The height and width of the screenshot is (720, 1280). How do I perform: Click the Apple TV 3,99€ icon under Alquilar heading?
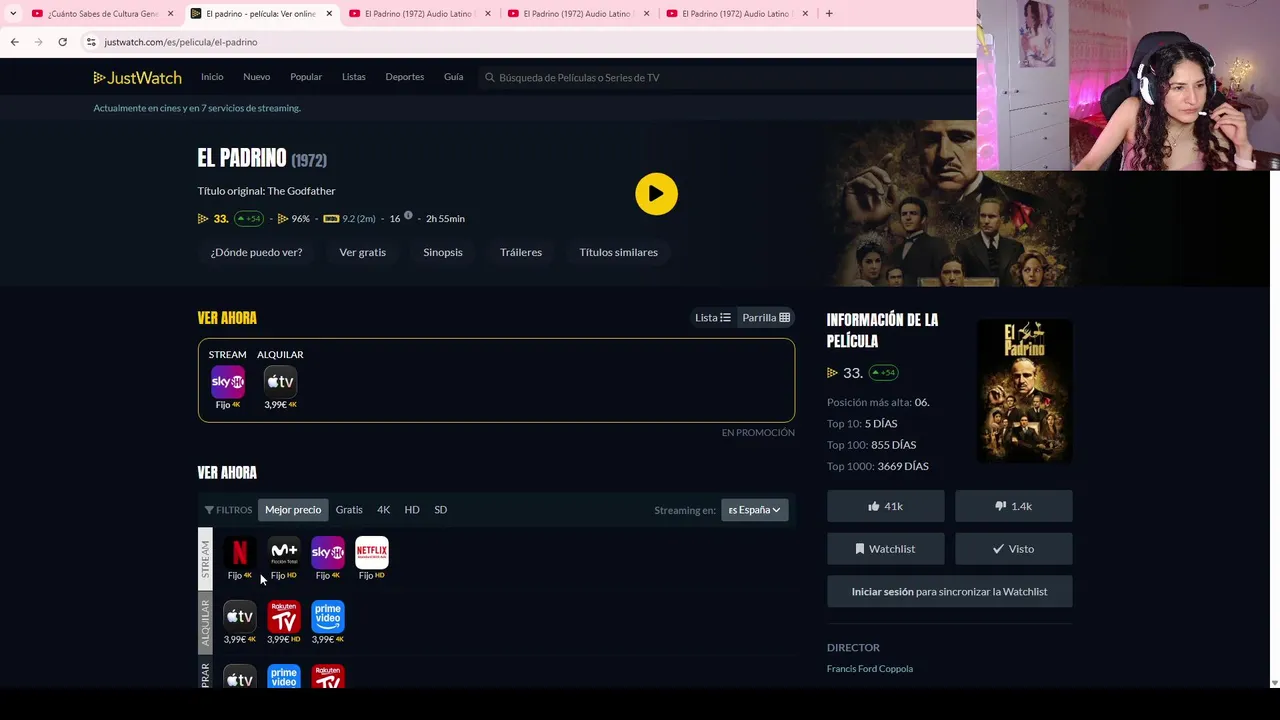pos(280,381)
